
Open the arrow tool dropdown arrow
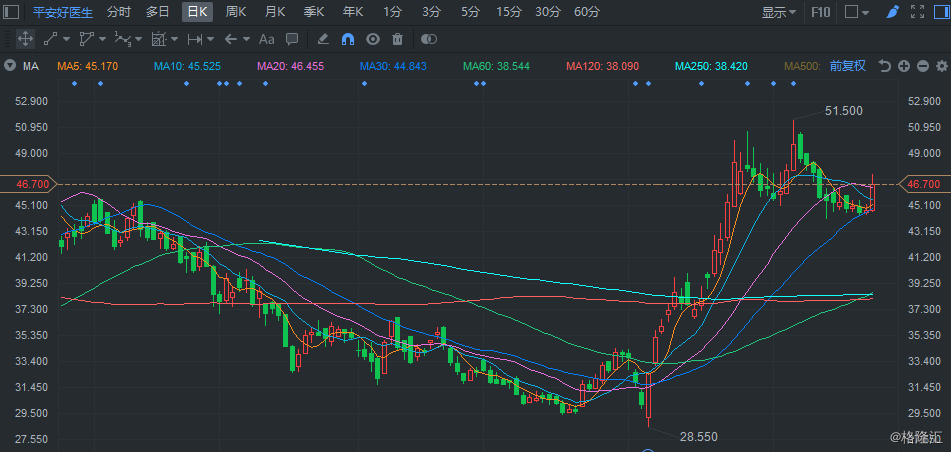[246, 39]
